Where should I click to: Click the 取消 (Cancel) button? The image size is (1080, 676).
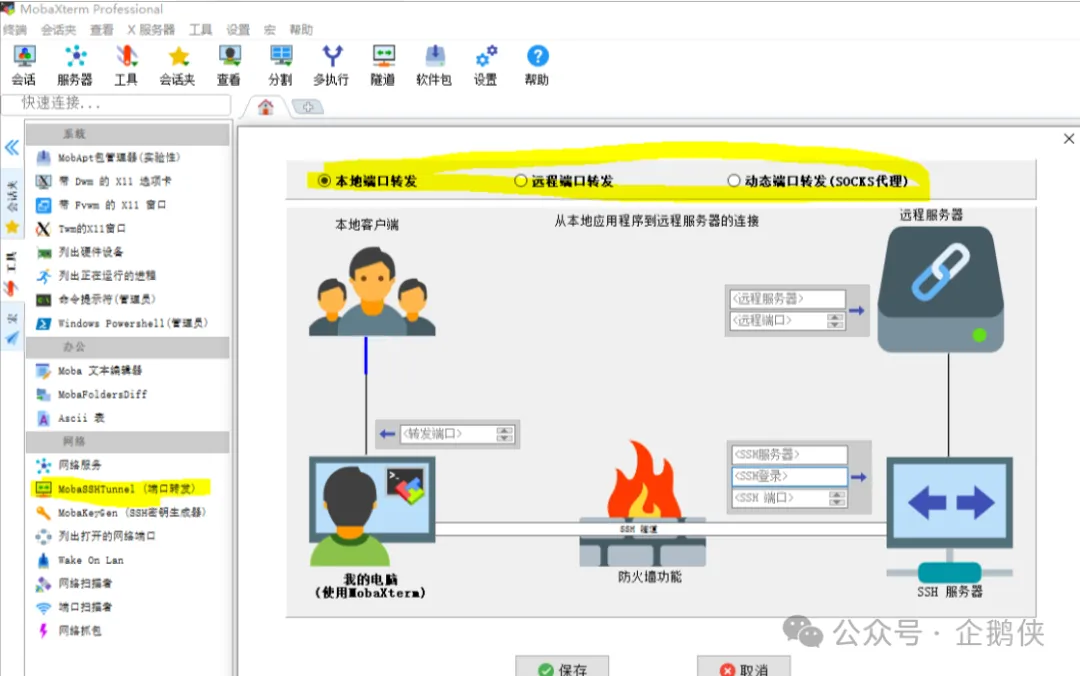[744, 667]
